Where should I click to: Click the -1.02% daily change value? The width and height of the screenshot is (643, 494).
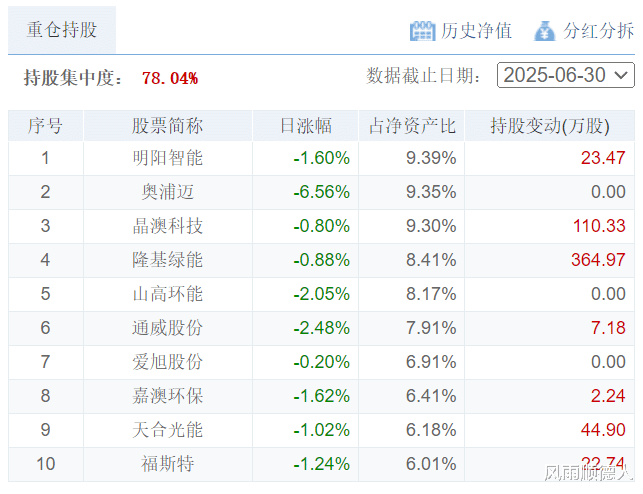tap(321, 430)
